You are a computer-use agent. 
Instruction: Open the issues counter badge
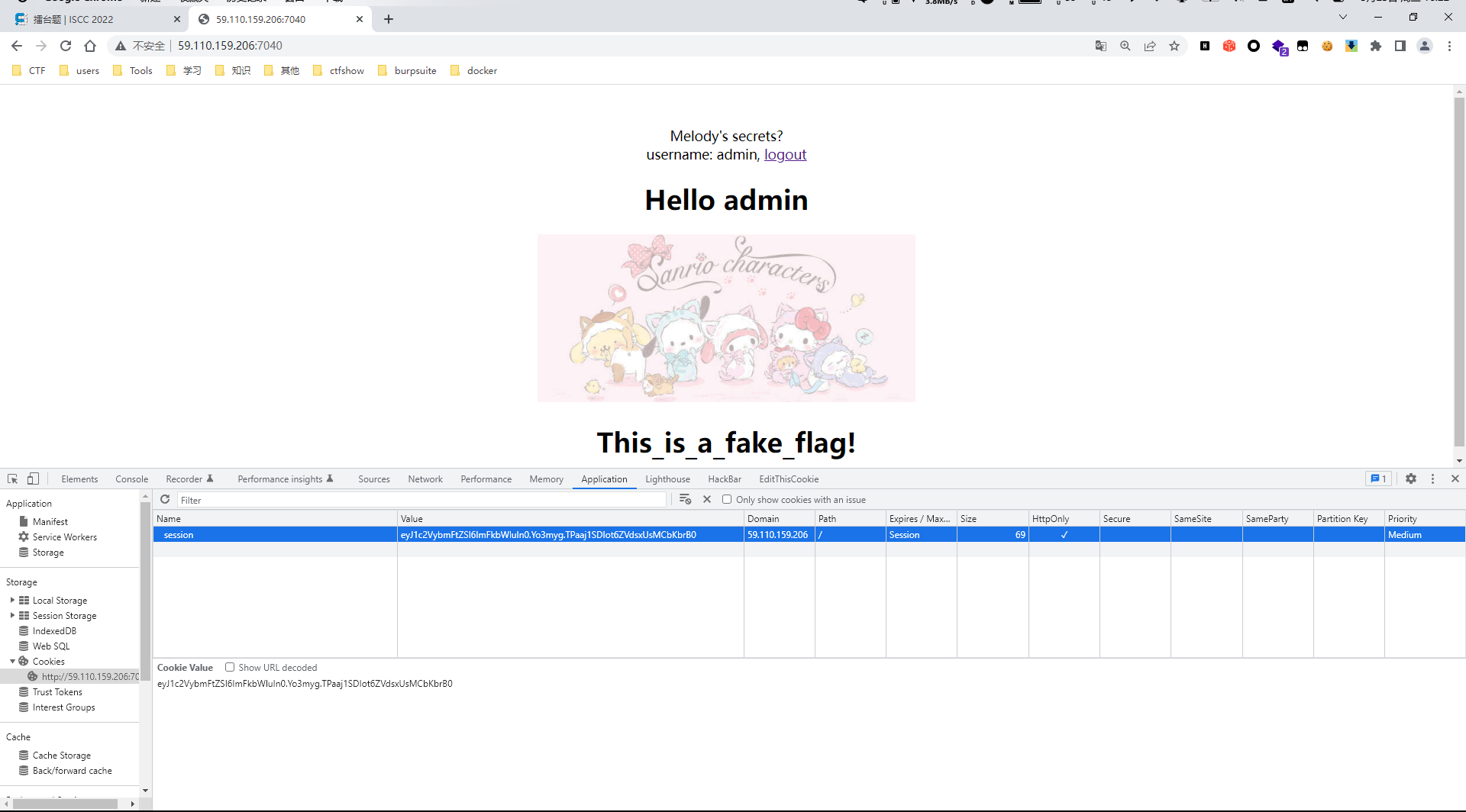point(1378,478)
